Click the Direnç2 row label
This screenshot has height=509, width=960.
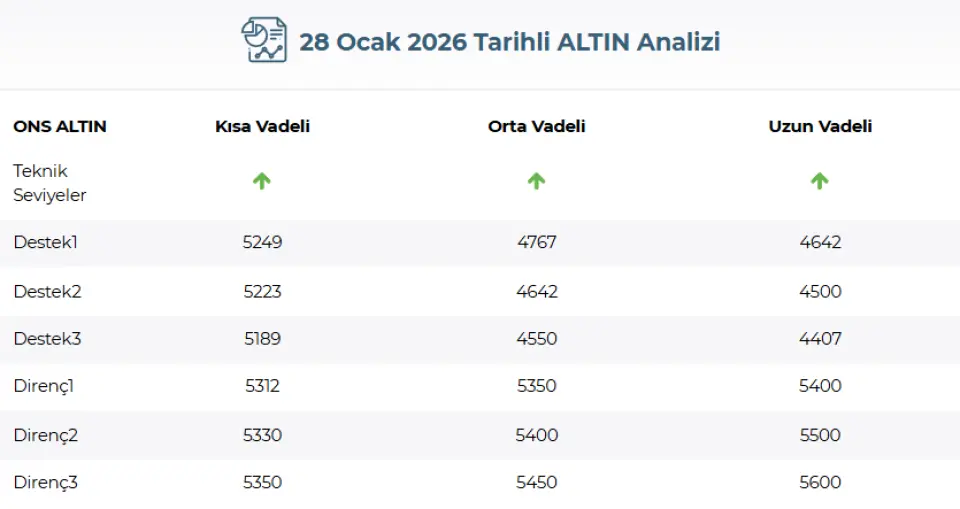[45, 435]
